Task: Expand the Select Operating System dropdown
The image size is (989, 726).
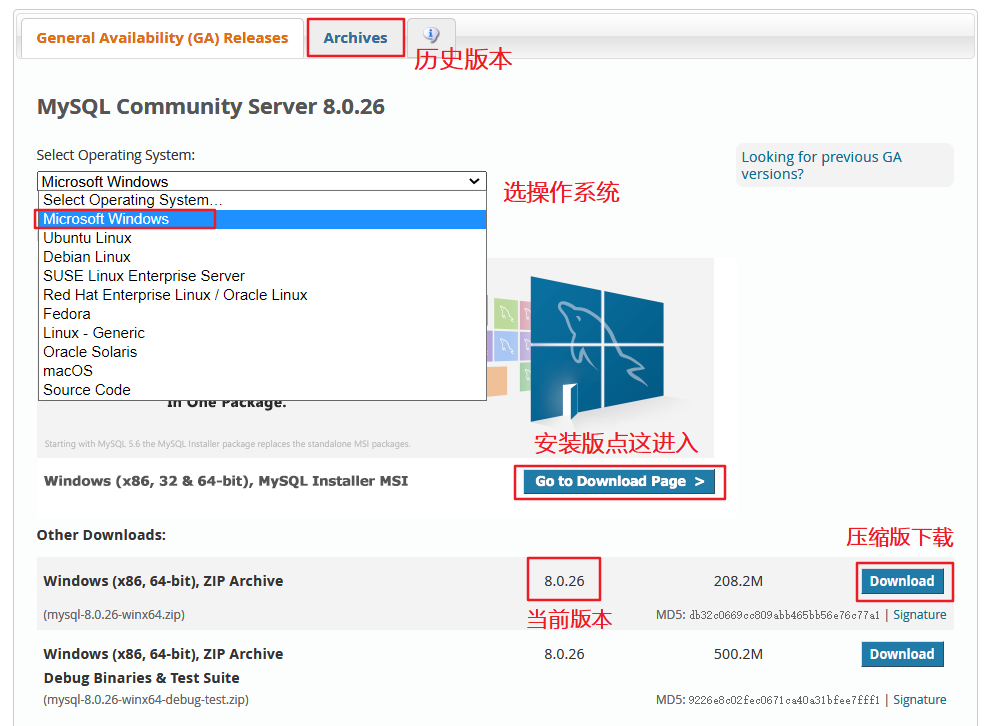Action: click(261, 181)
